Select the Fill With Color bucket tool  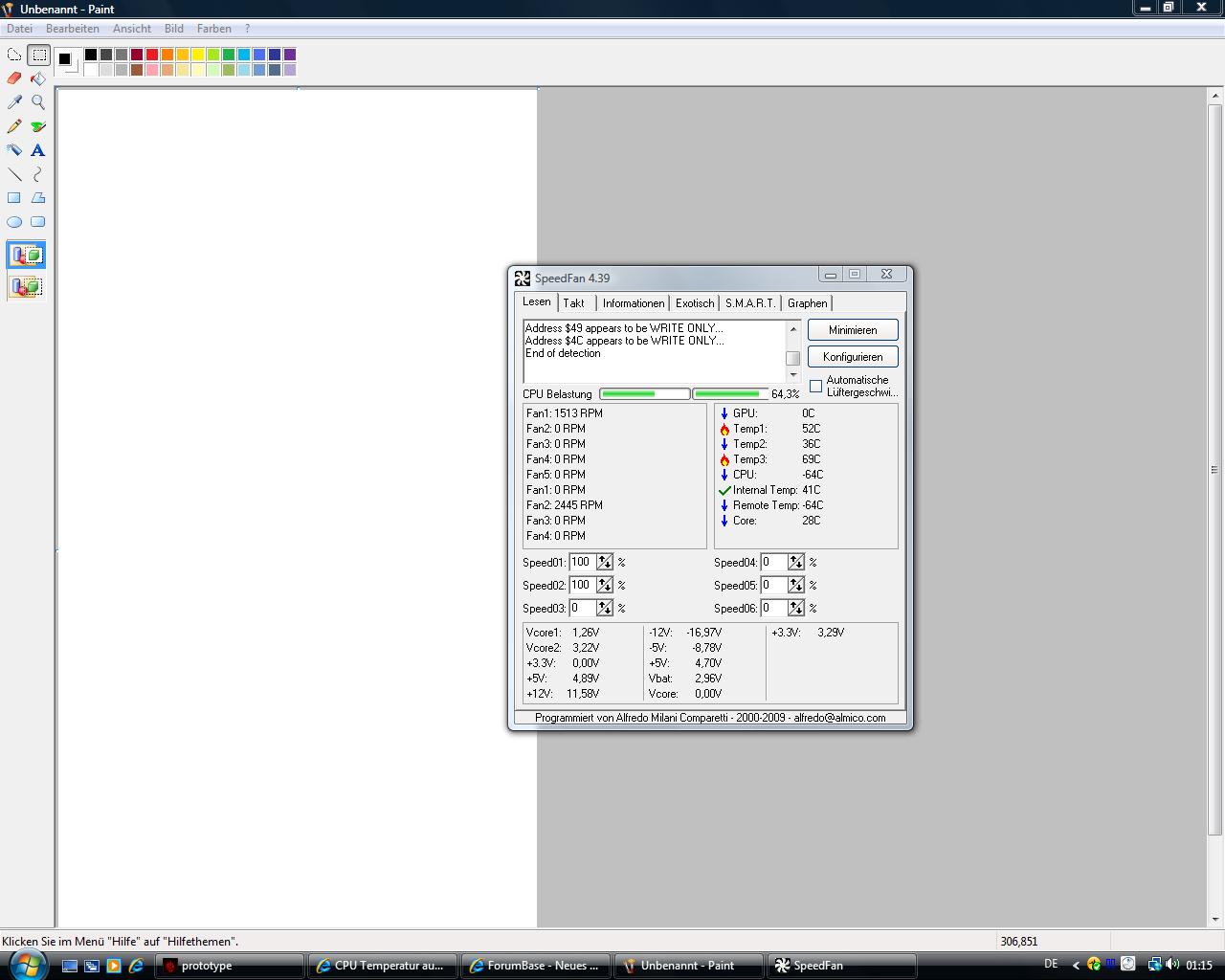click(x=38, y=78)
